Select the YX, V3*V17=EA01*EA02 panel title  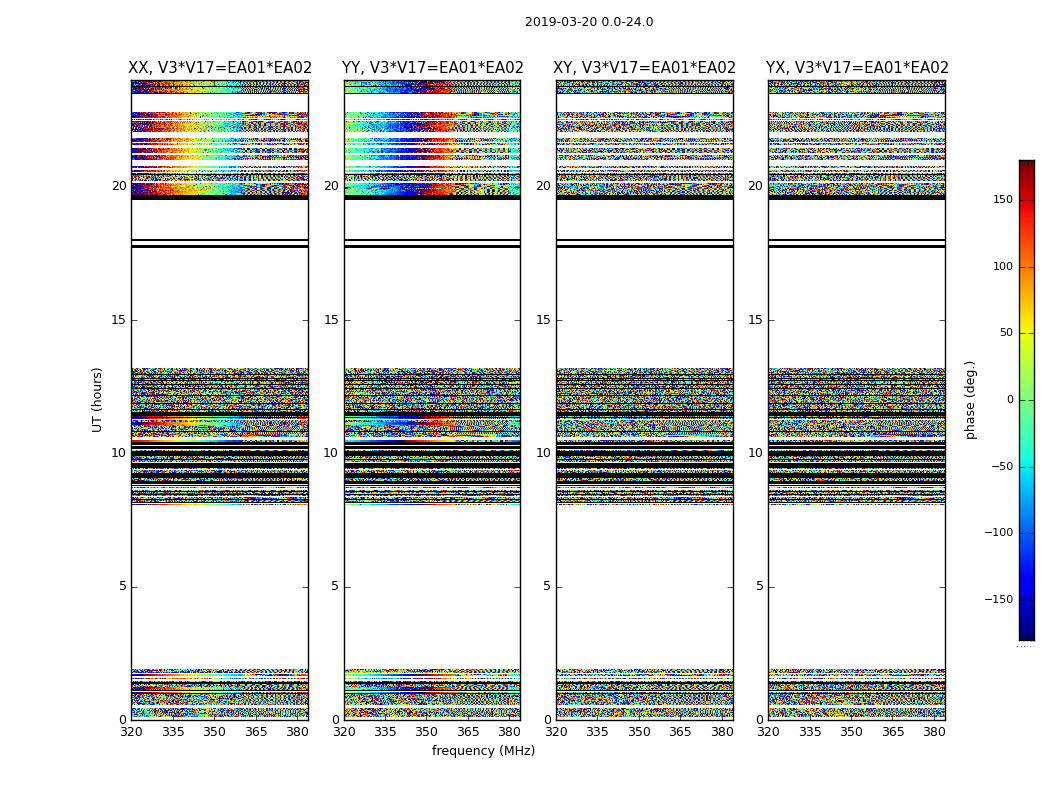[857, 68]
